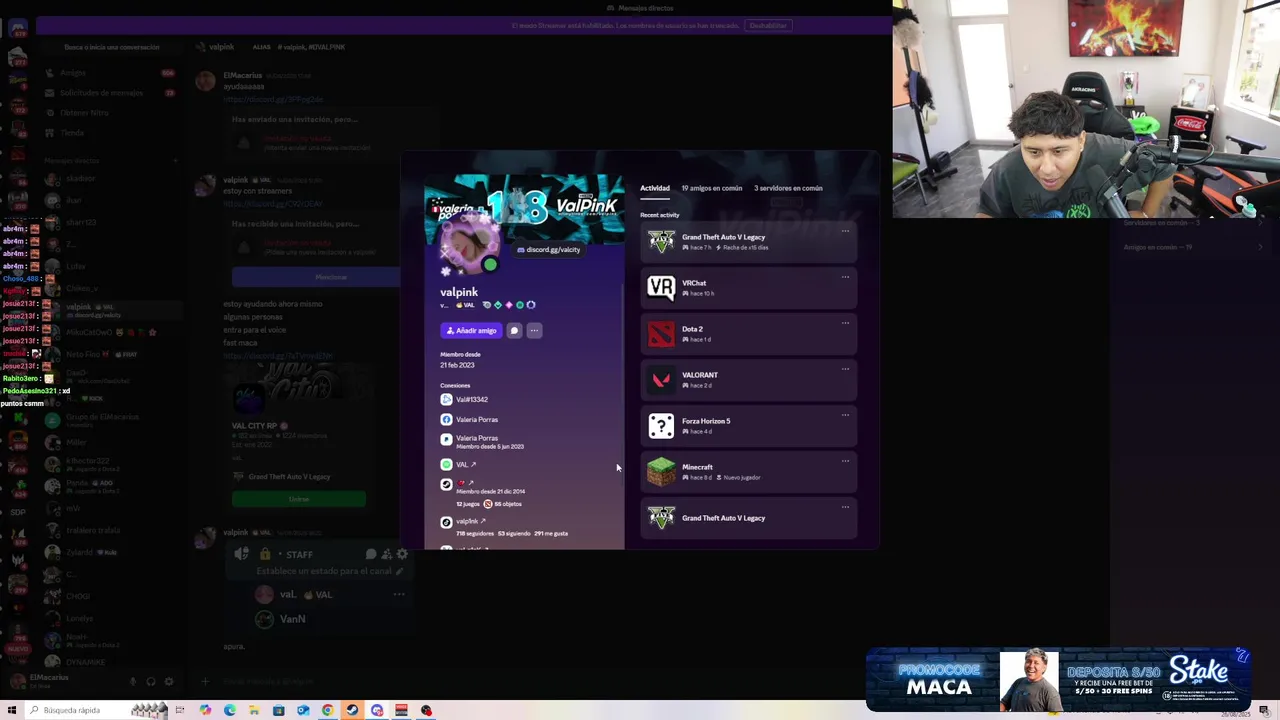Screen dimensions: 1280x720
Task: Click the VALORANT game icon
Action: point(661,380)
